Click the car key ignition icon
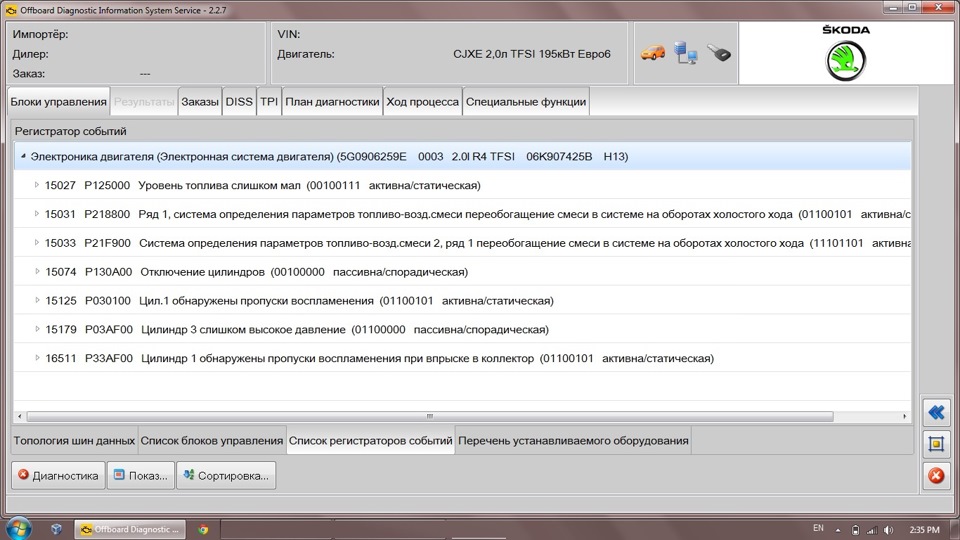Image resolution: width=960 pixels, height=540 pixels. (719, 53)
